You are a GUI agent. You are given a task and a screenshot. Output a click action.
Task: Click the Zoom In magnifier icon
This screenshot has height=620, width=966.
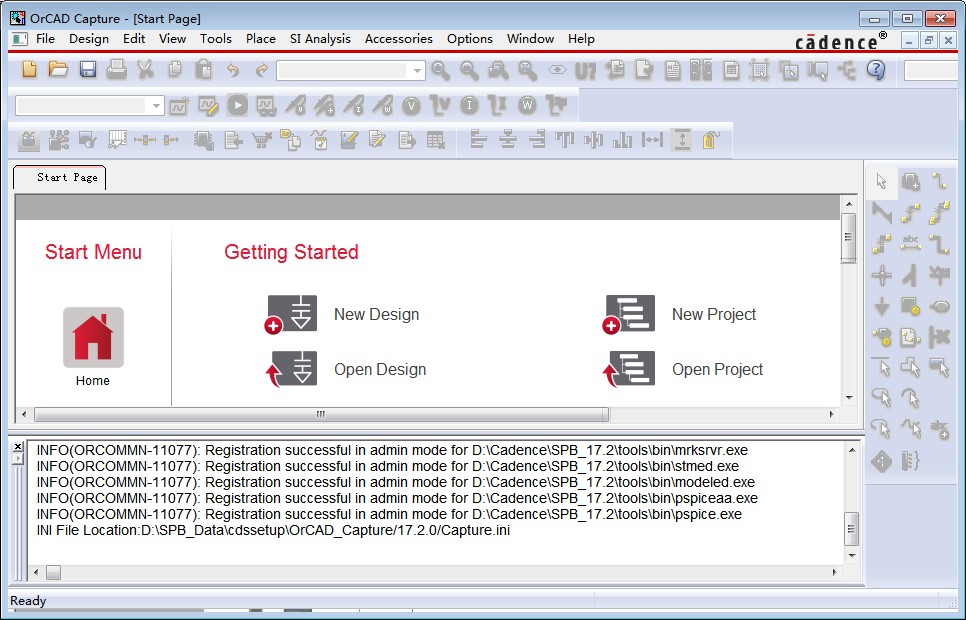440,70
